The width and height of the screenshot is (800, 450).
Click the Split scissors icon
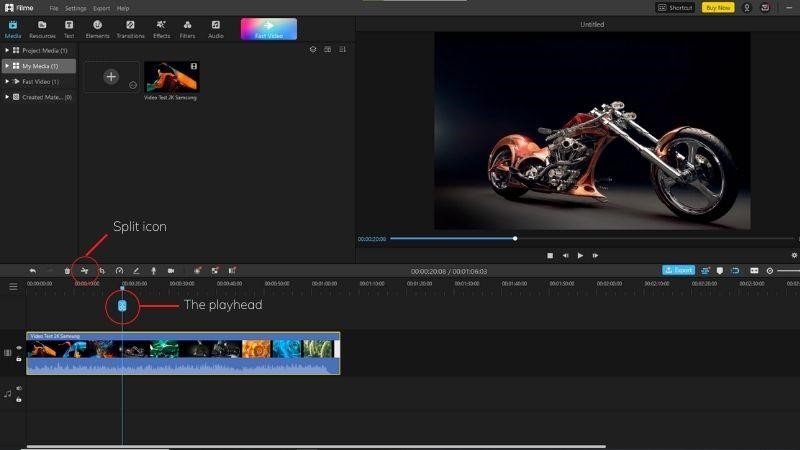click(x=84, y=271)
